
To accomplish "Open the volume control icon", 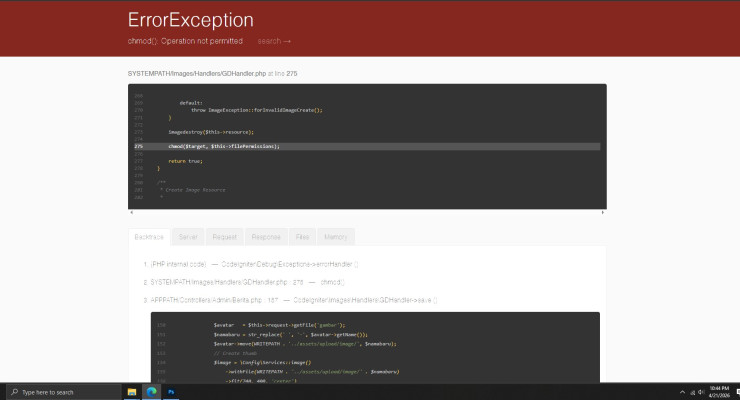I will point(702,392).
